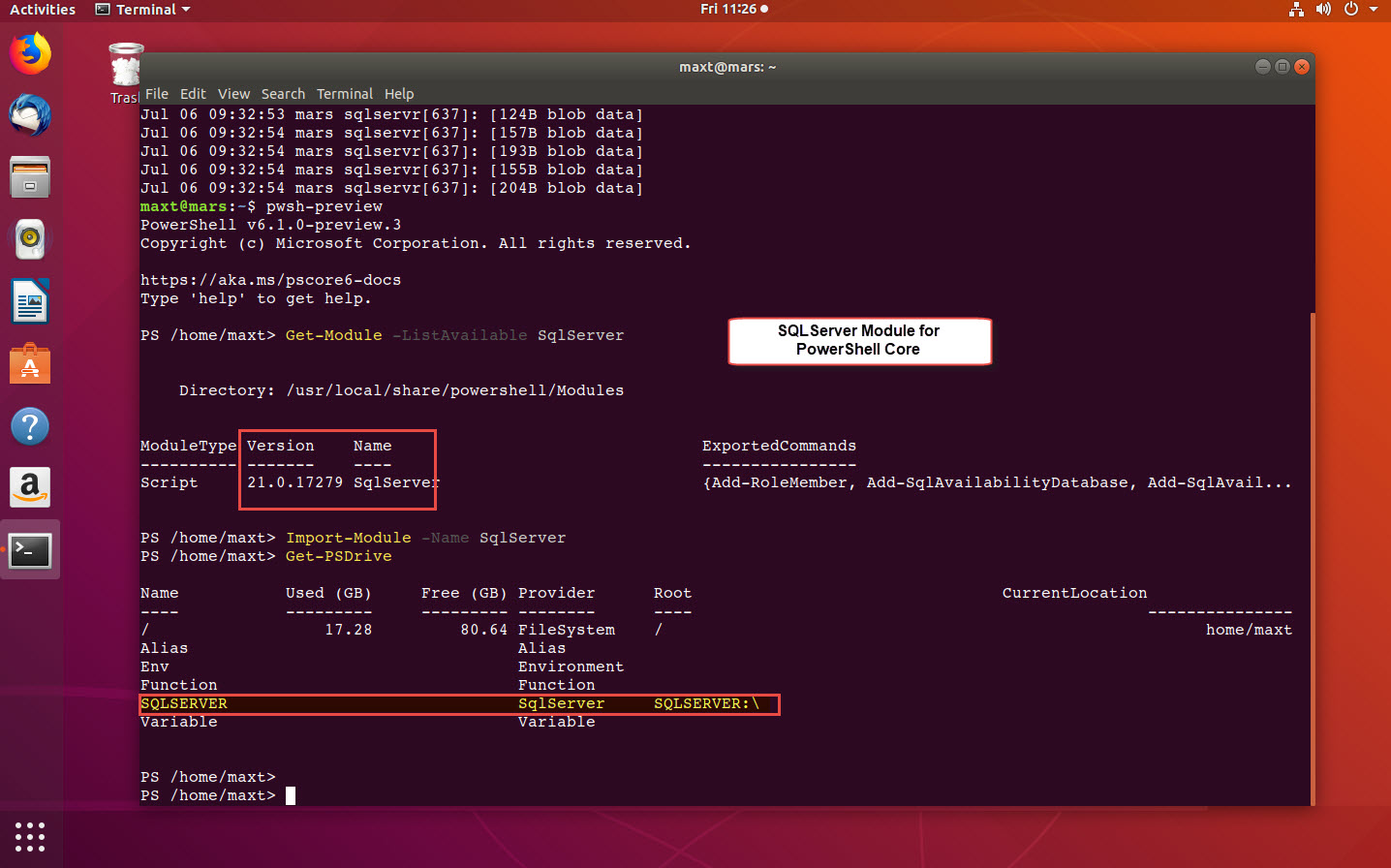The width and height of the screenshot is (1391, 868).
Task: Click the https://aka.ms/pscore6-docs URL
Action: [270, 280]
